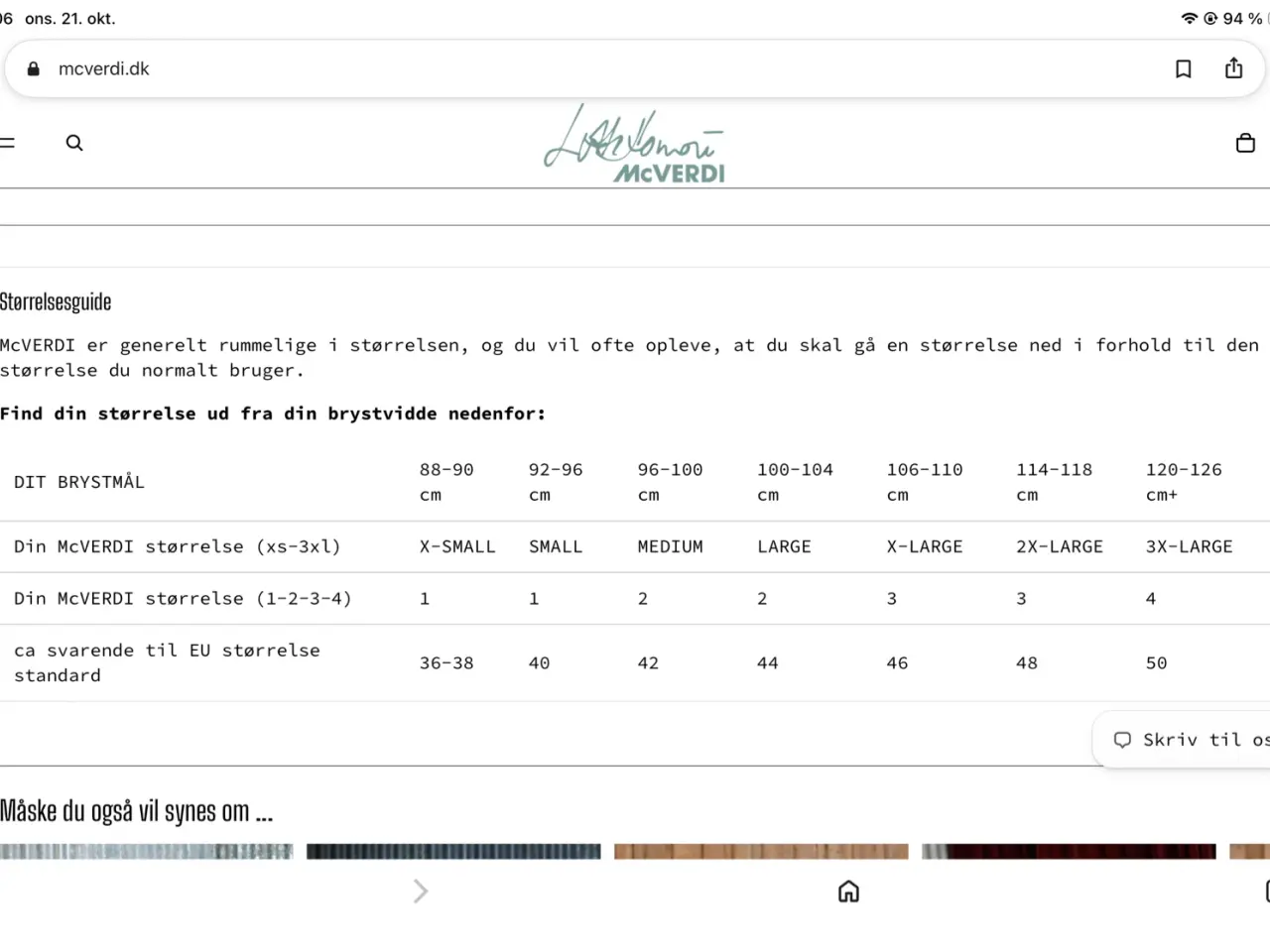Tap the share icon in address bar
1270x952 pixels.
1233,67
